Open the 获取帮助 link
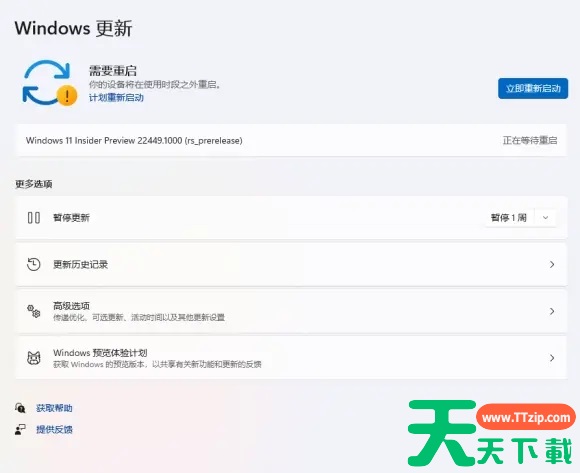 (x=54, y=408)
